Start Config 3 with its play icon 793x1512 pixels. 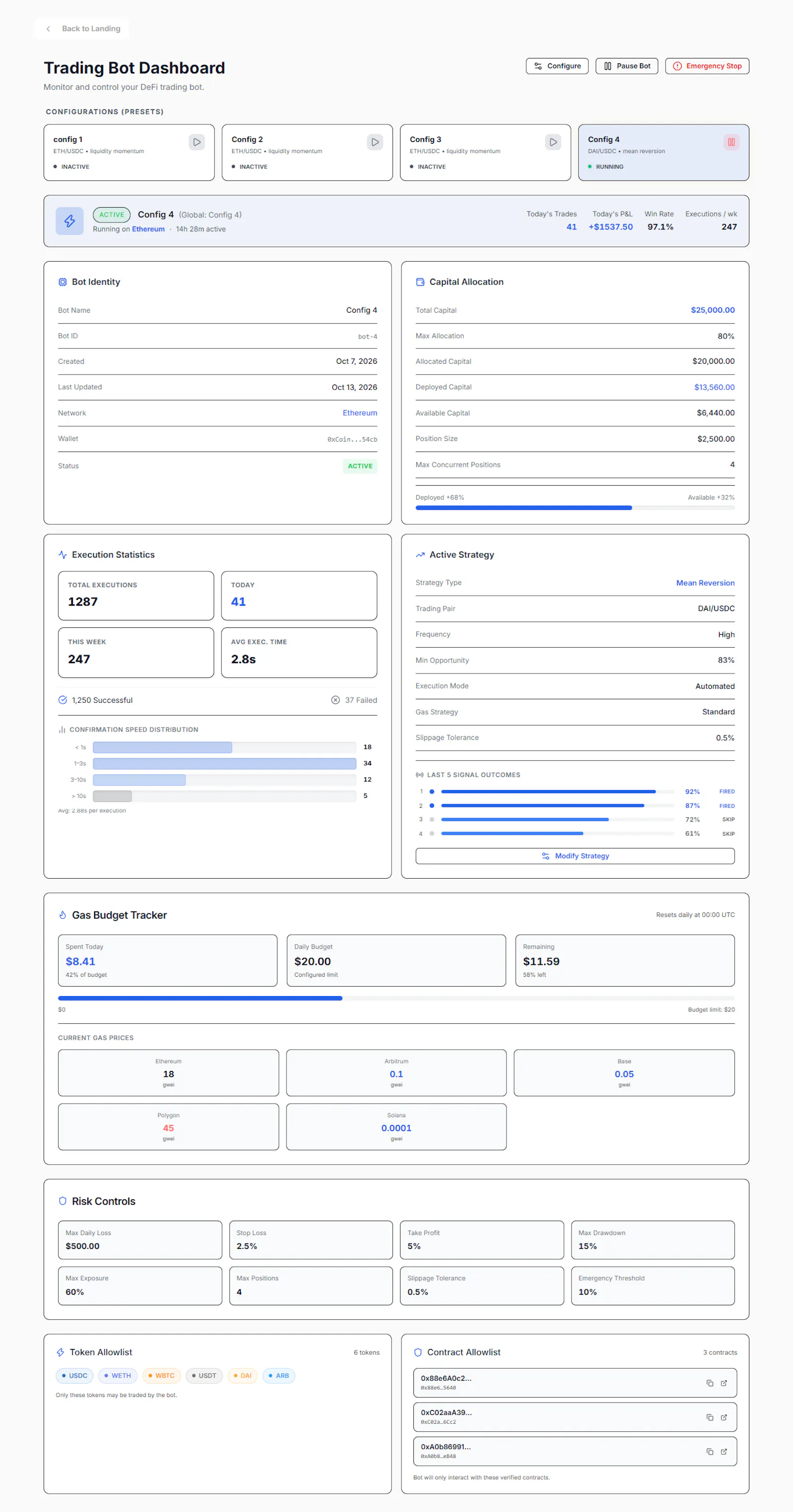click(x=553, y=142)
